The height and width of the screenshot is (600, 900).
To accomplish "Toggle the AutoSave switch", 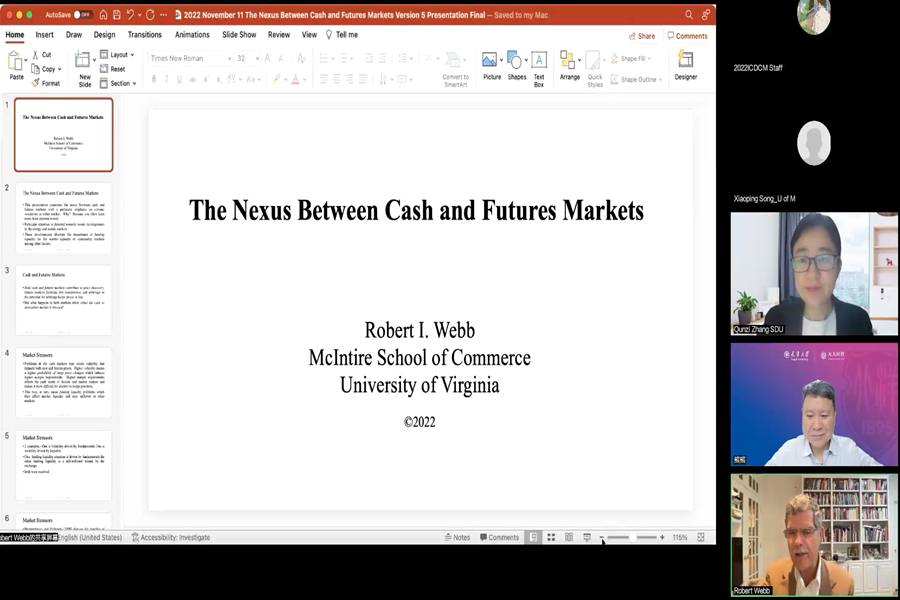I will (x=82, y=15).
